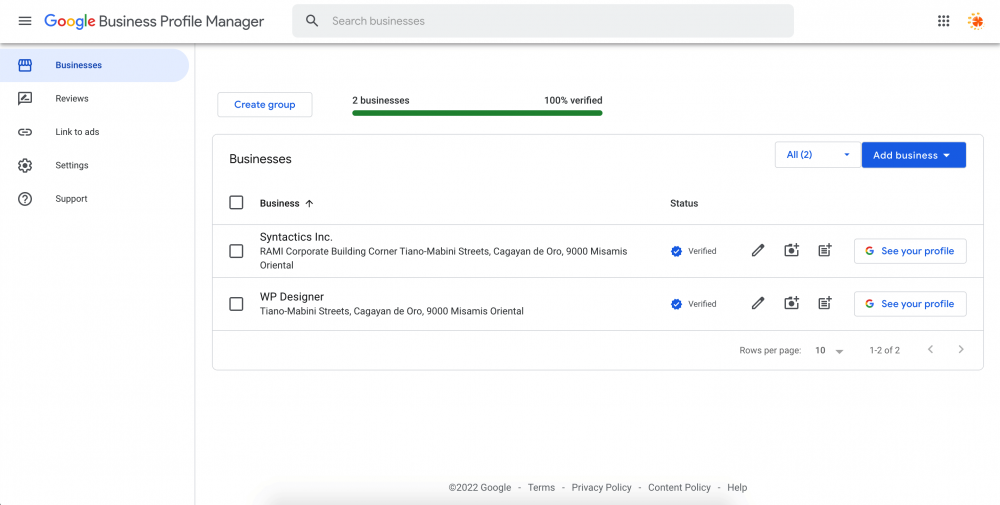
Task: Click the RAMI Corporate Building address text
Action: point(443,258)
